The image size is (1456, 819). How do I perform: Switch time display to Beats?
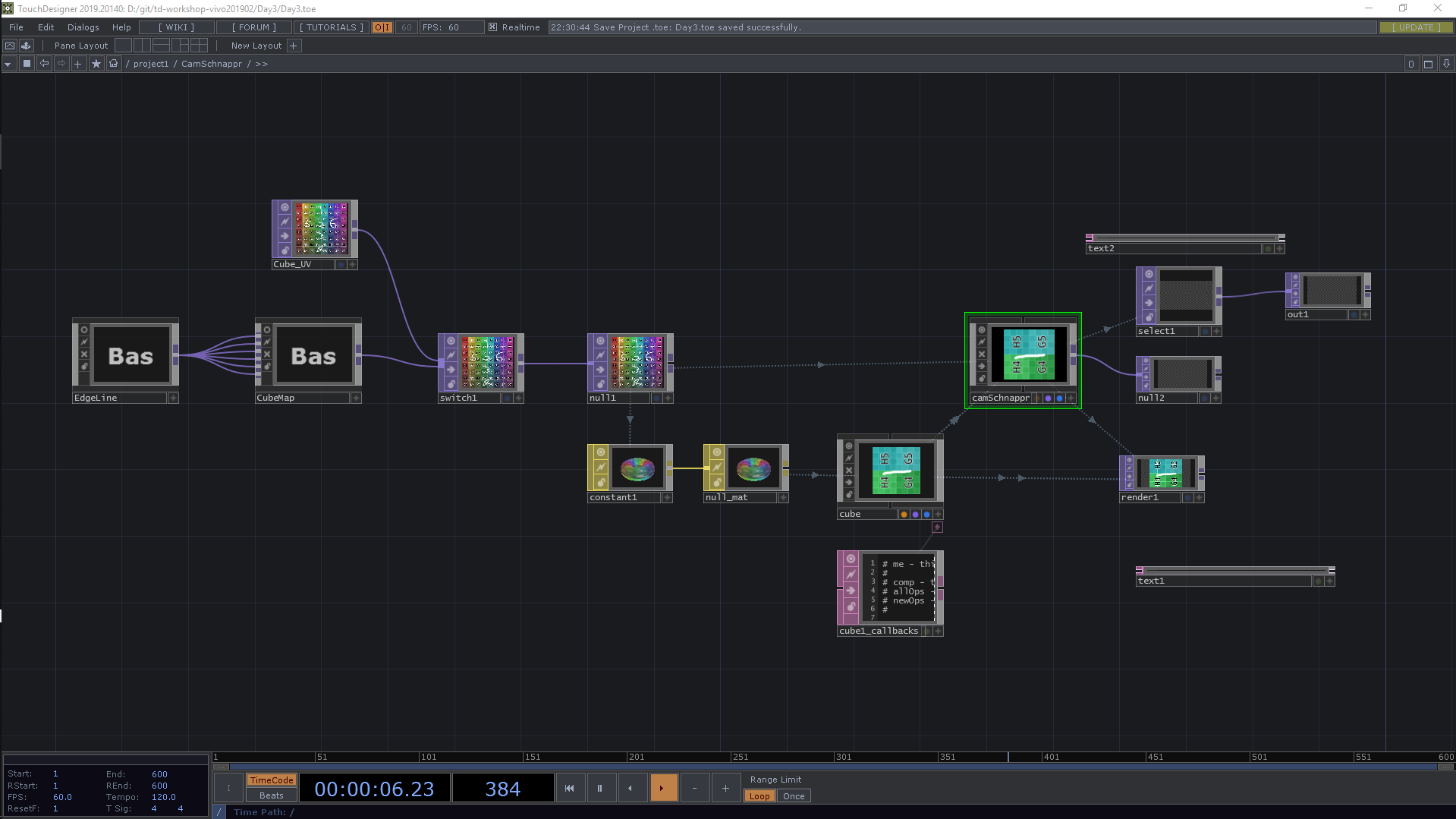click(271, 795)
